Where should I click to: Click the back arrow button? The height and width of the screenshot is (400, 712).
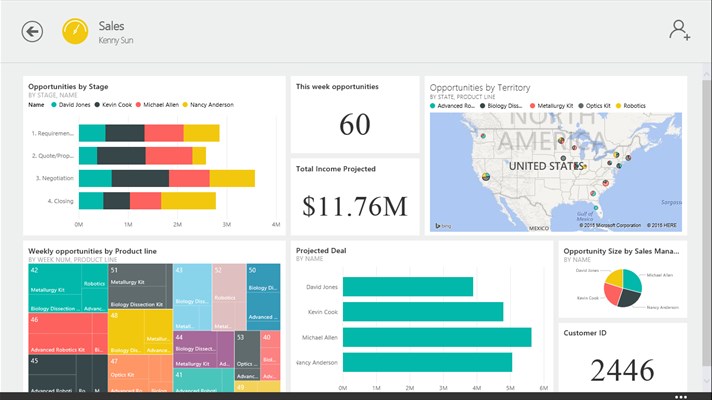pos(32,32)
